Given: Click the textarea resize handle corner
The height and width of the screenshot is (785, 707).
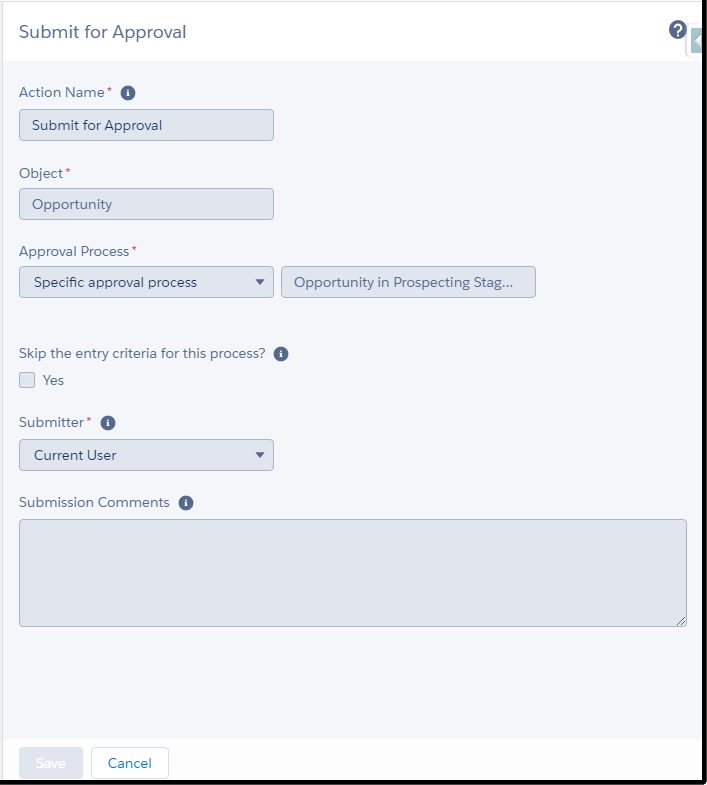Looking at the screenshot, I should [x=682, y=621].
